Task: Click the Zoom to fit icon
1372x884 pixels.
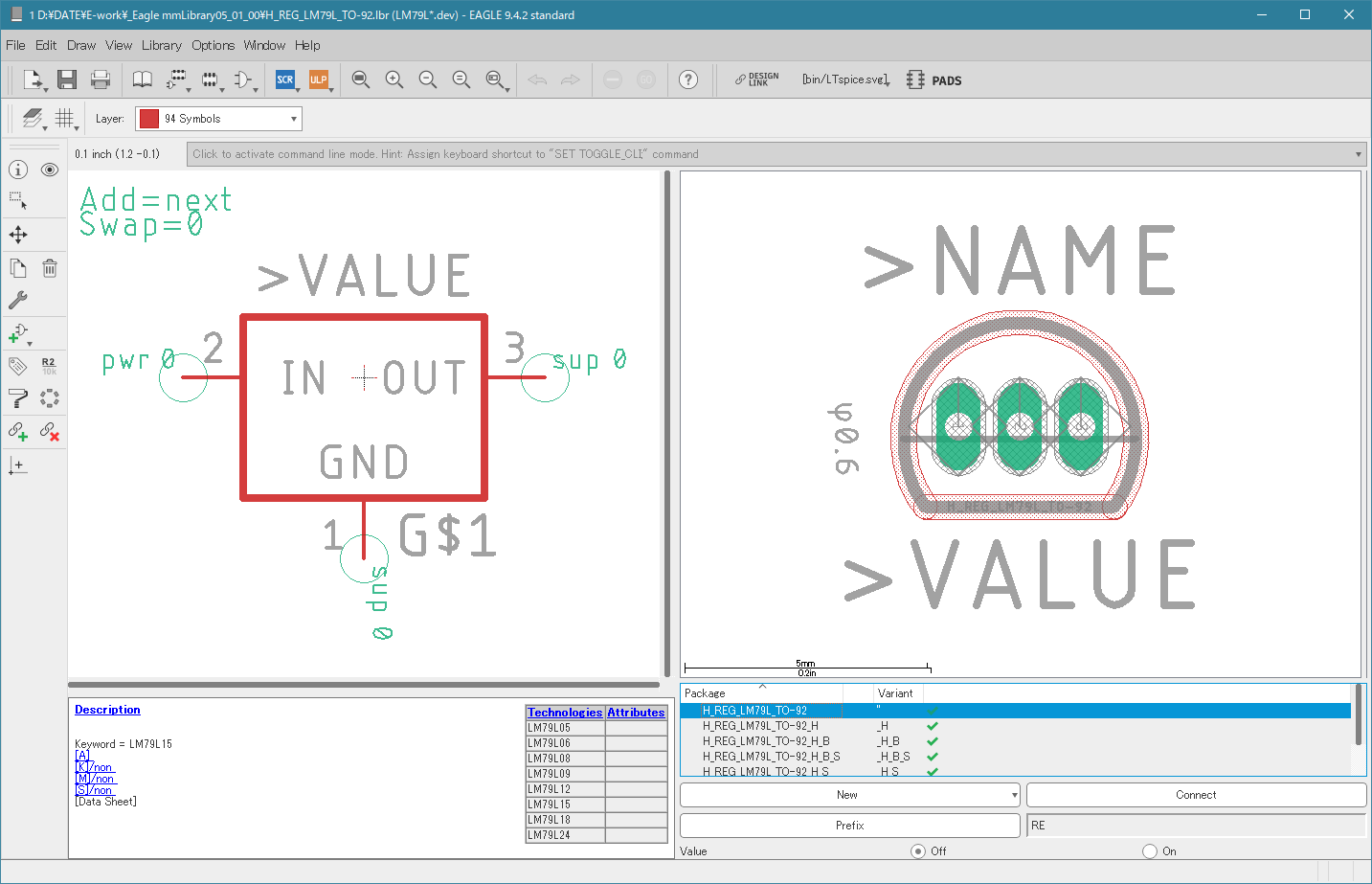Action: 360,79
